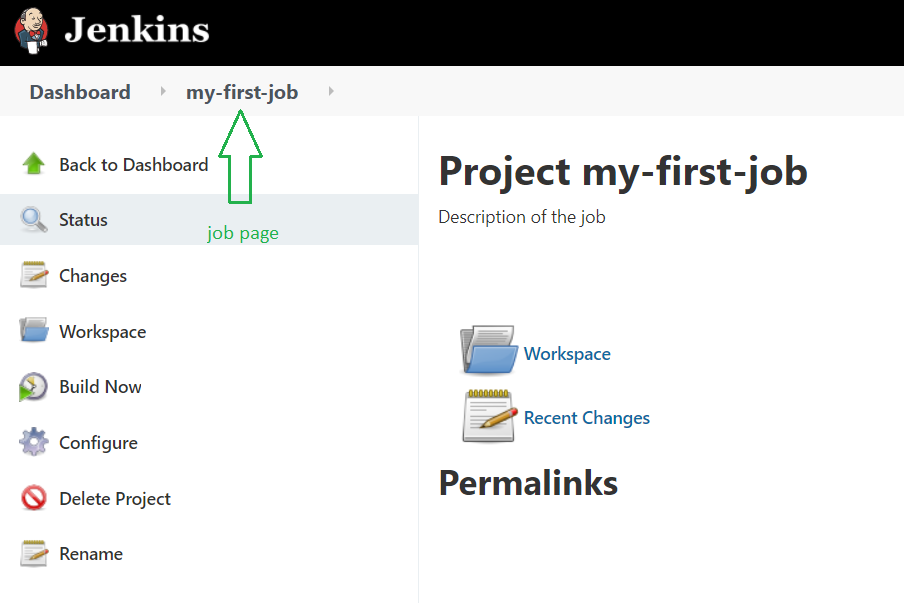
Task: Open the Configure sidebar text link
Action: 99,443
